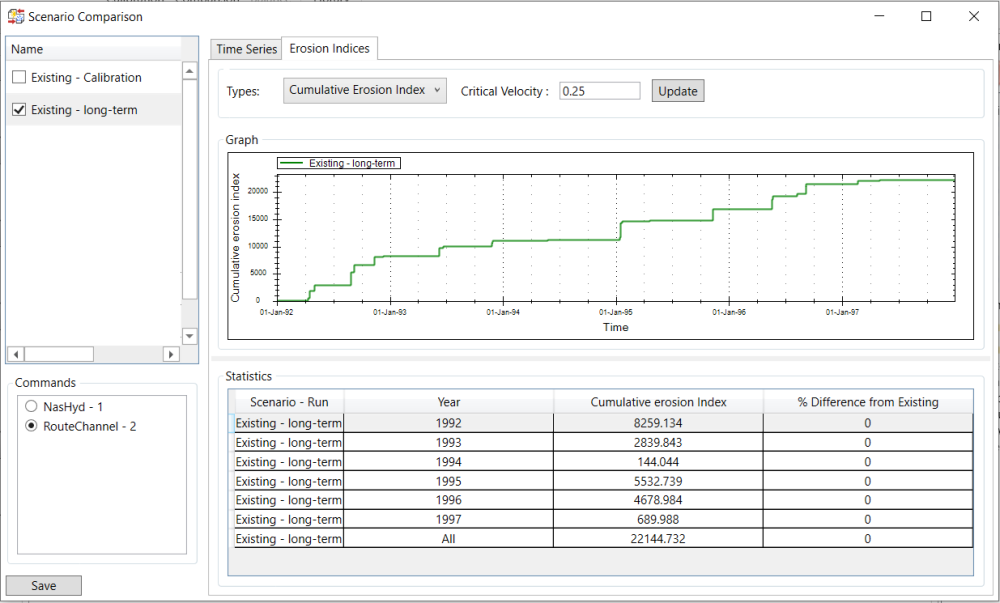
Task: Enable the Existing - Calibration checkbox
Action: [x=19, y=78]
